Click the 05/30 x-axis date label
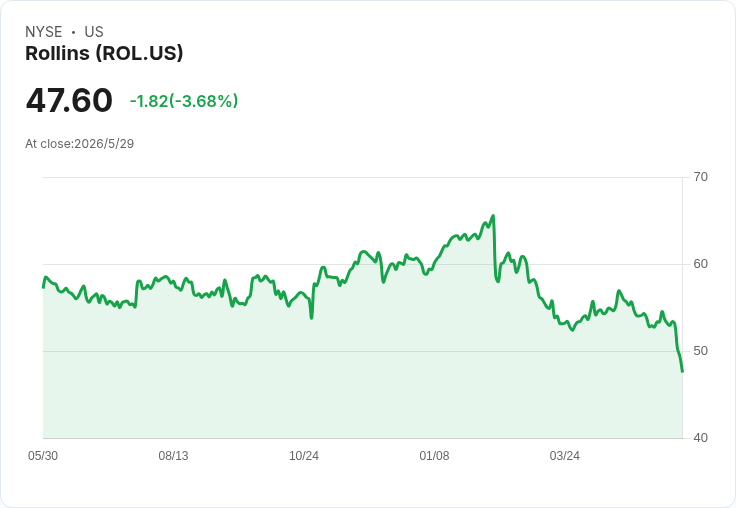736x508 pixels. tap(43, 456)
